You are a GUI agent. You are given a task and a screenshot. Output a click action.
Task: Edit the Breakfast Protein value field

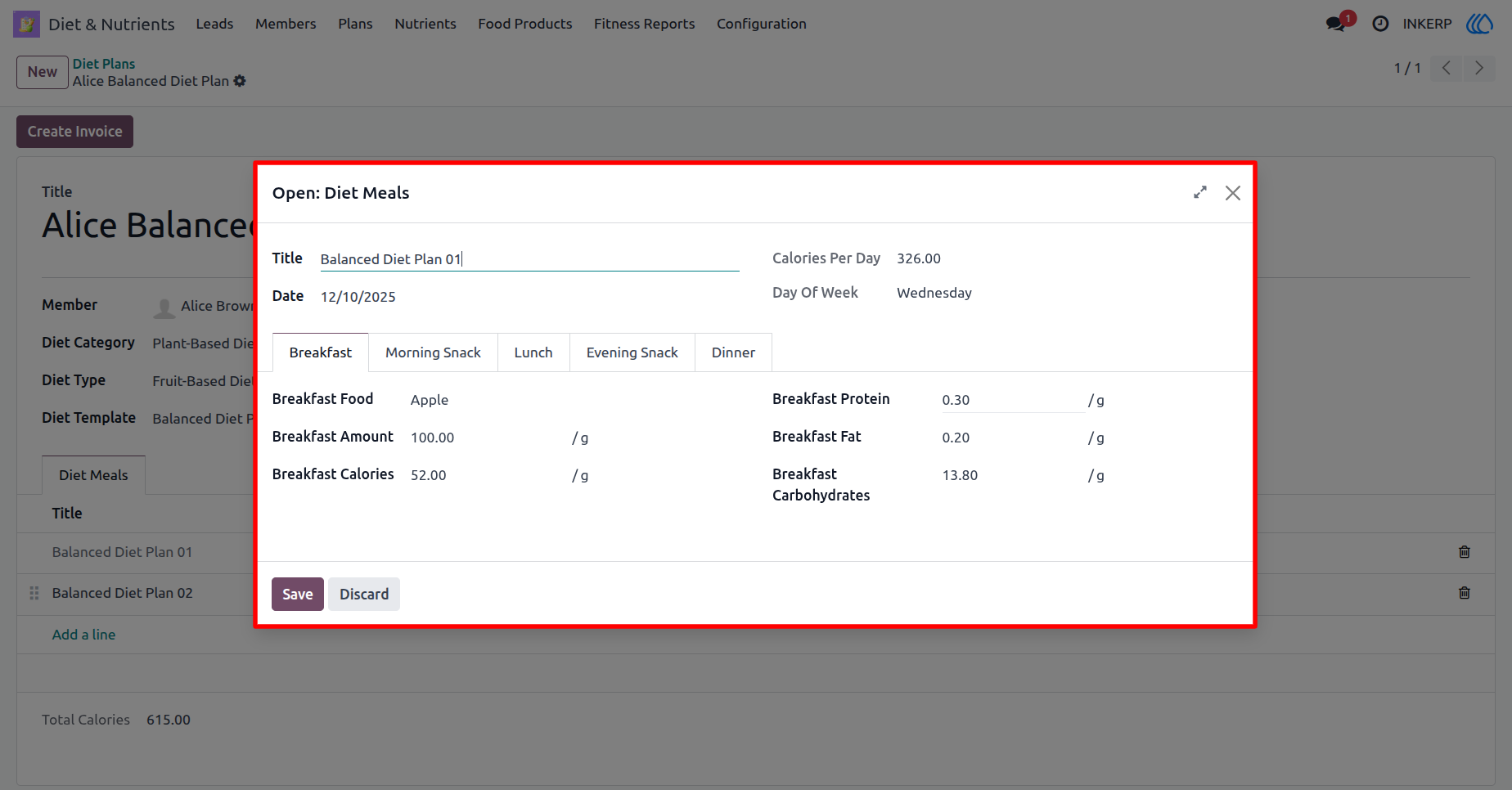coord(1012,400)
